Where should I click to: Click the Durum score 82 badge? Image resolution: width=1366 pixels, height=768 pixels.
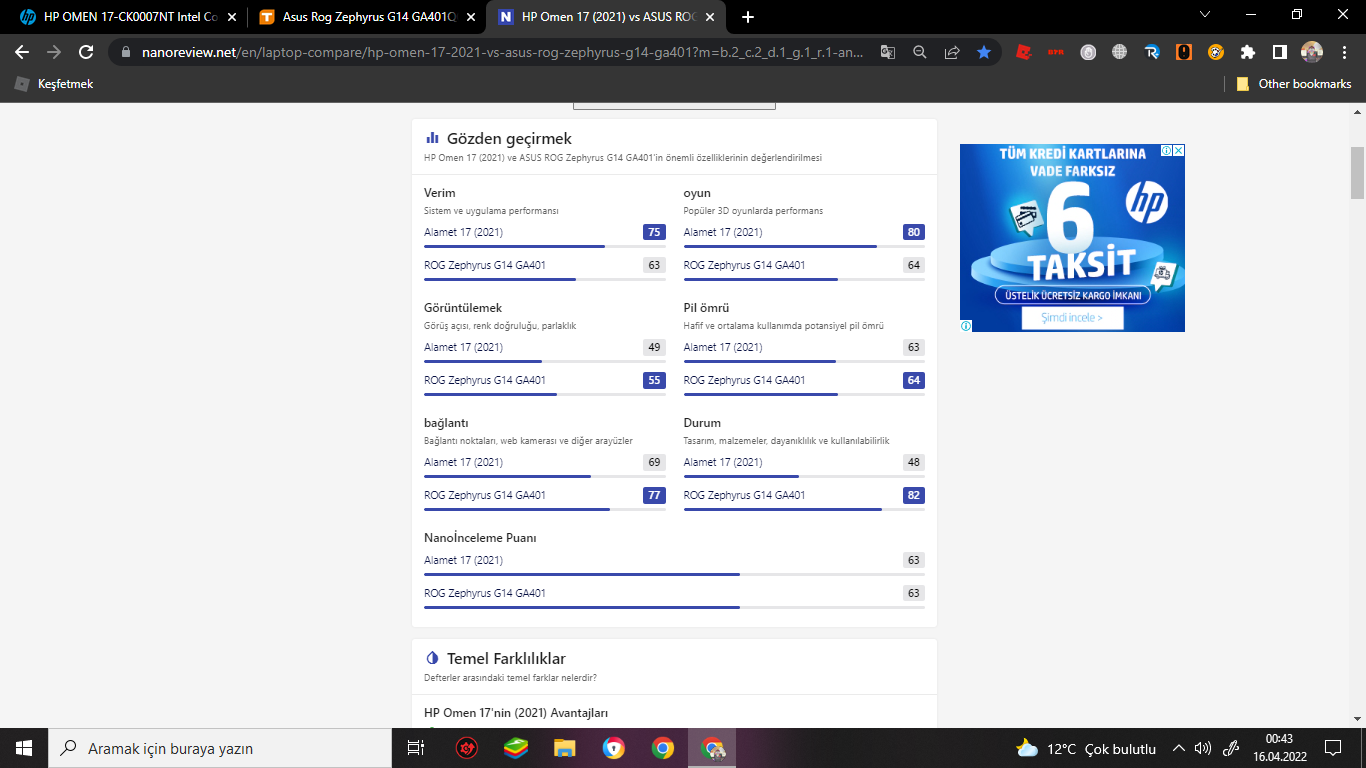click(x=913, y=495)
